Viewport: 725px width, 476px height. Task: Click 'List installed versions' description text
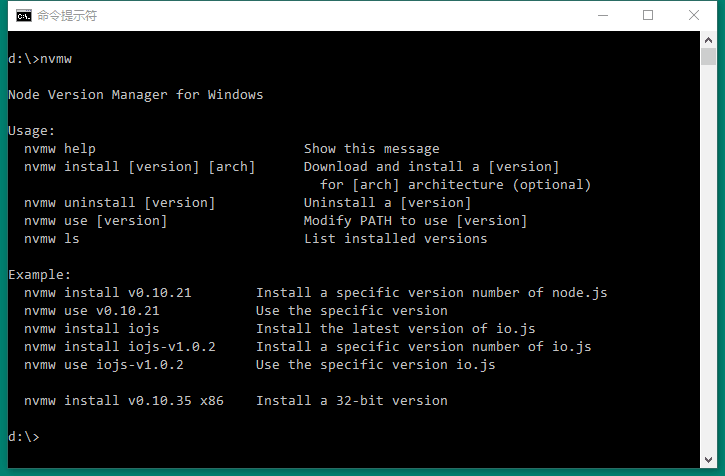(x=395, y=239)
